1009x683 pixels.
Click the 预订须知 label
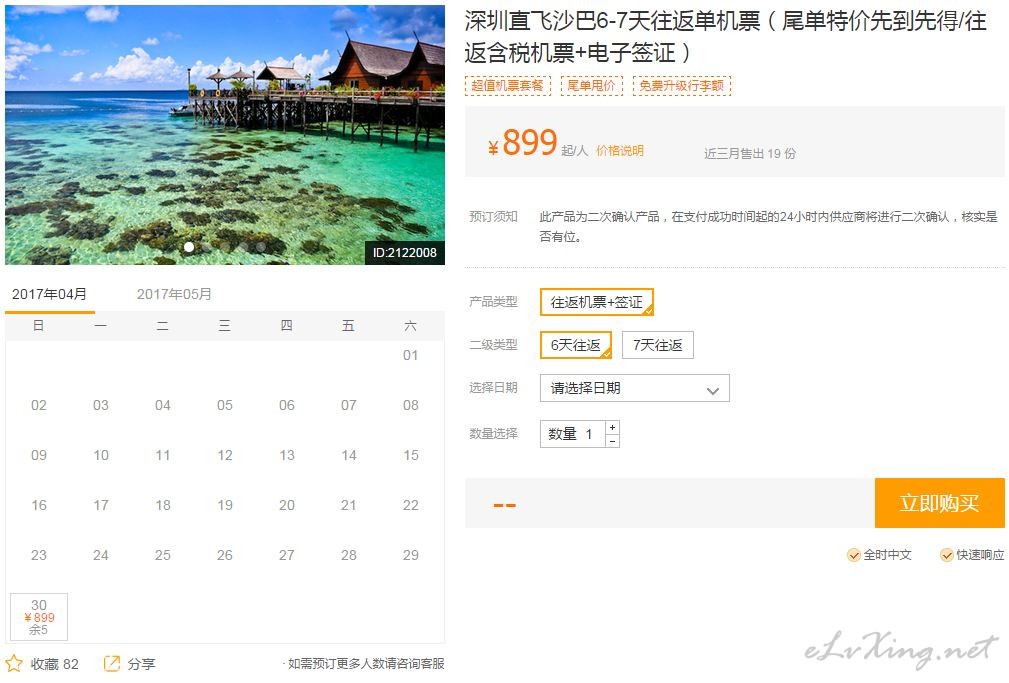[493, 216]
